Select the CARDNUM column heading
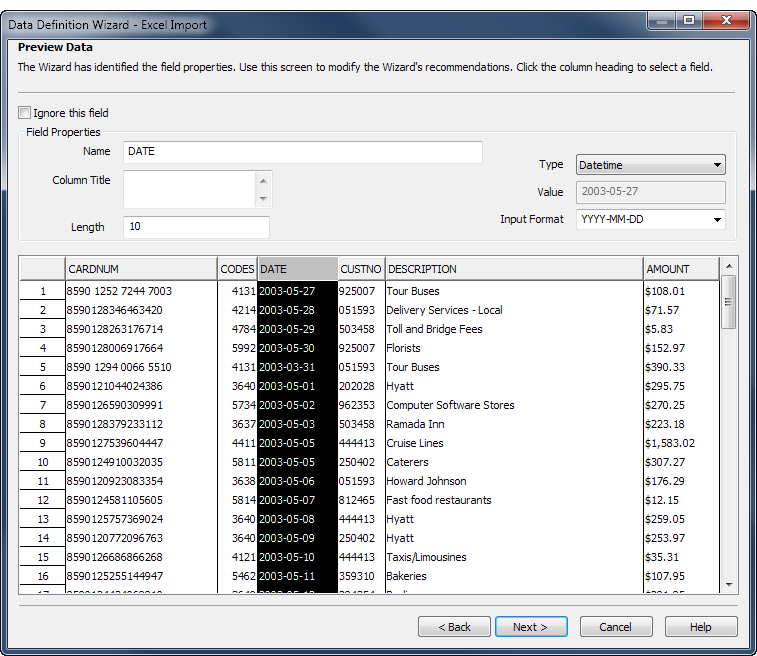This screenshot has width=757, height=656. point(140,269)
